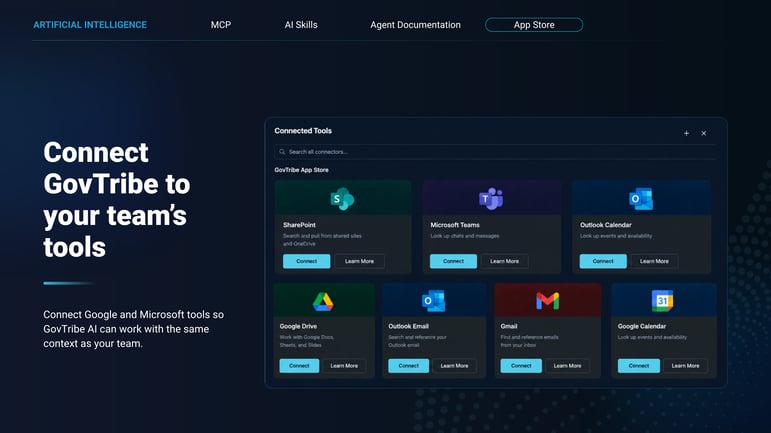Connect Outlook Calendar
The height and width of the screenshot is (433, 771).
603,261
